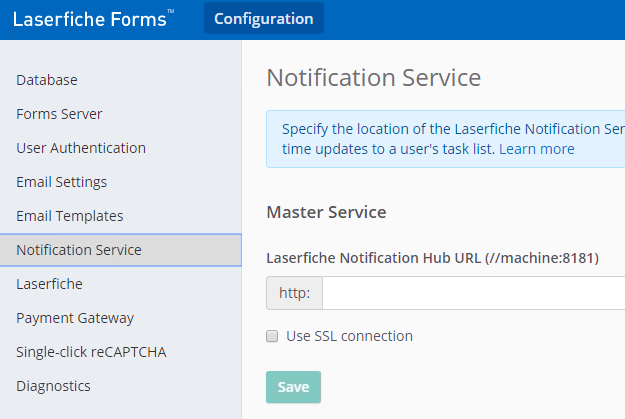This screenshot has height=419, width=625.
Task: Open Email Settings section
Action: coord(61,182)
